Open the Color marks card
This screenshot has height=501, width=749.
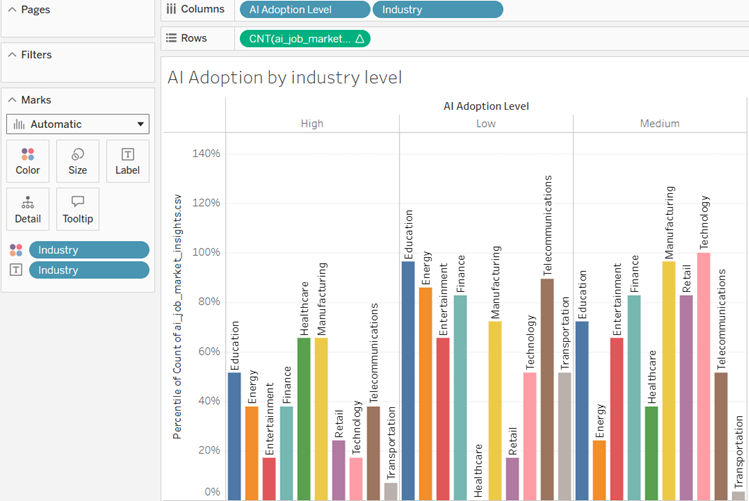tap(28, 160)
